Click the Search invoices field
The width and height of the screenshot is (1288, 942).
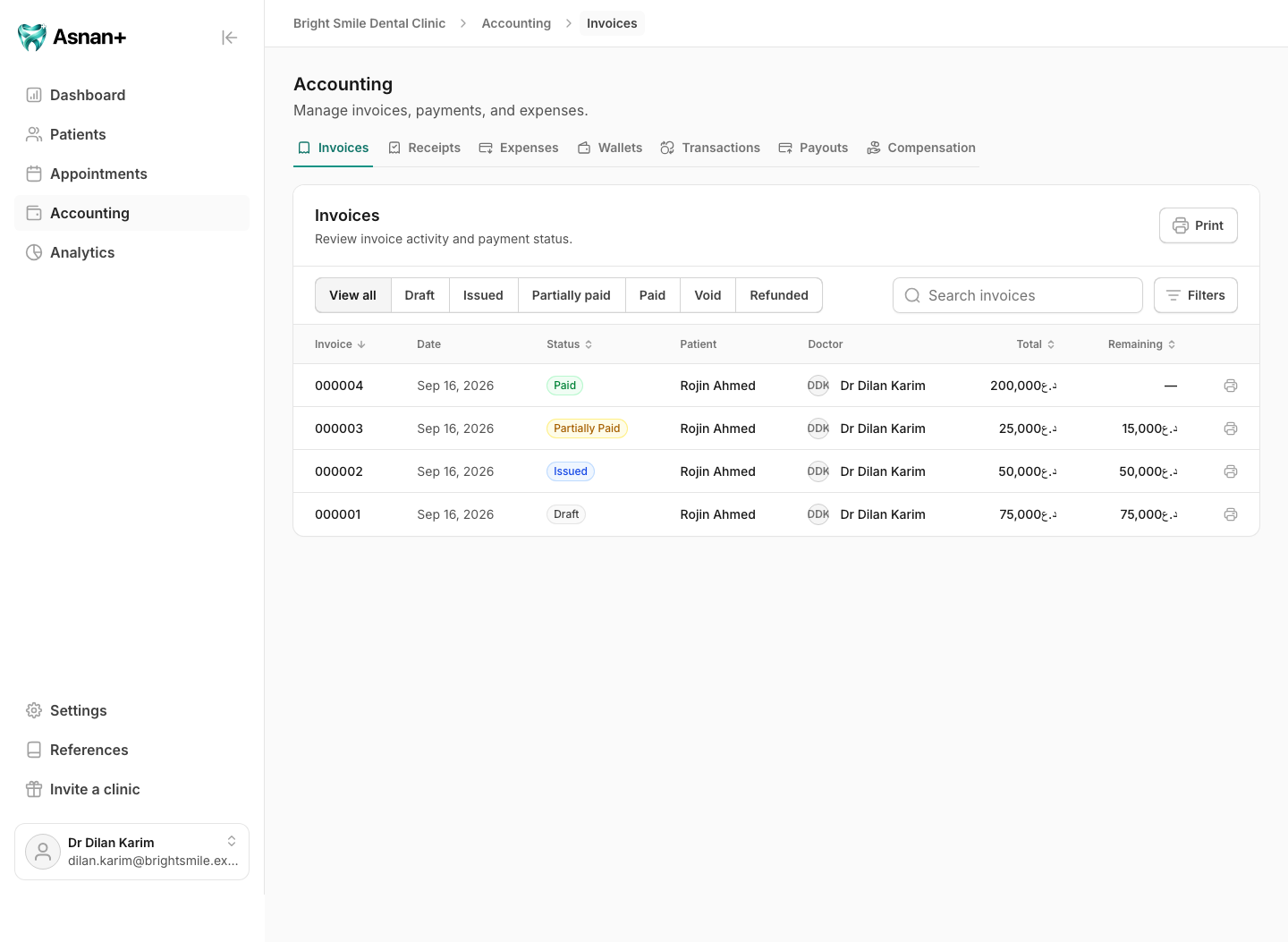coord(1018,295)
